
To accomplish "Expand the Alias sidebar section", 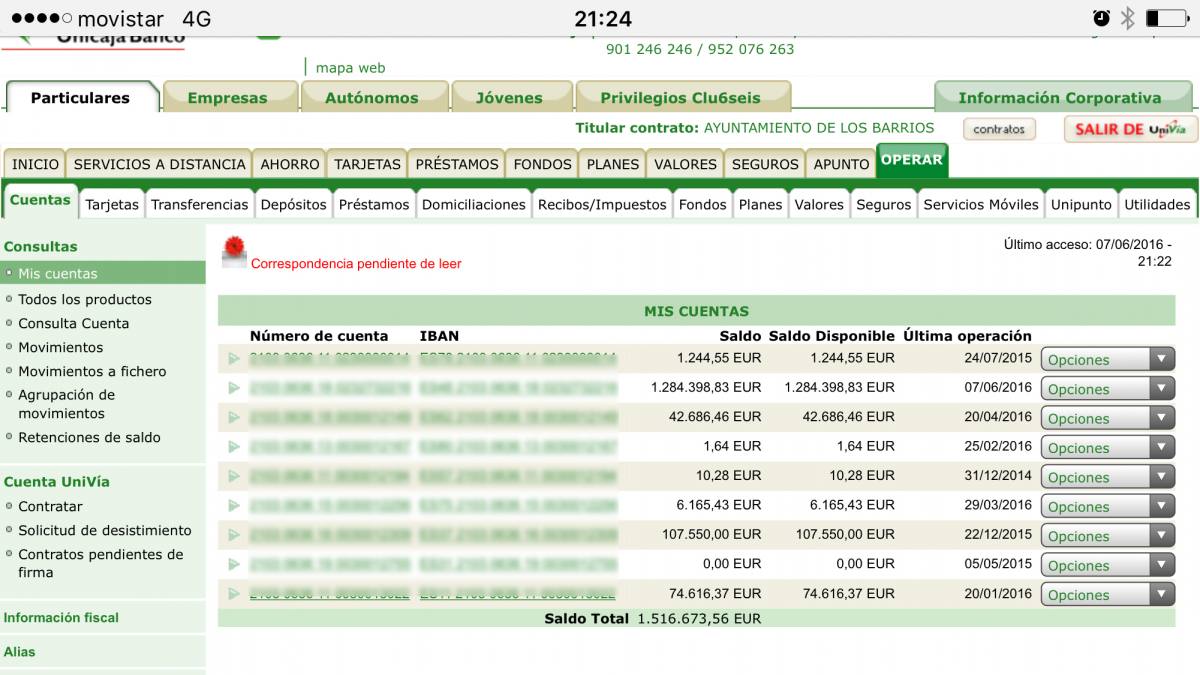I will coord(19,652).
